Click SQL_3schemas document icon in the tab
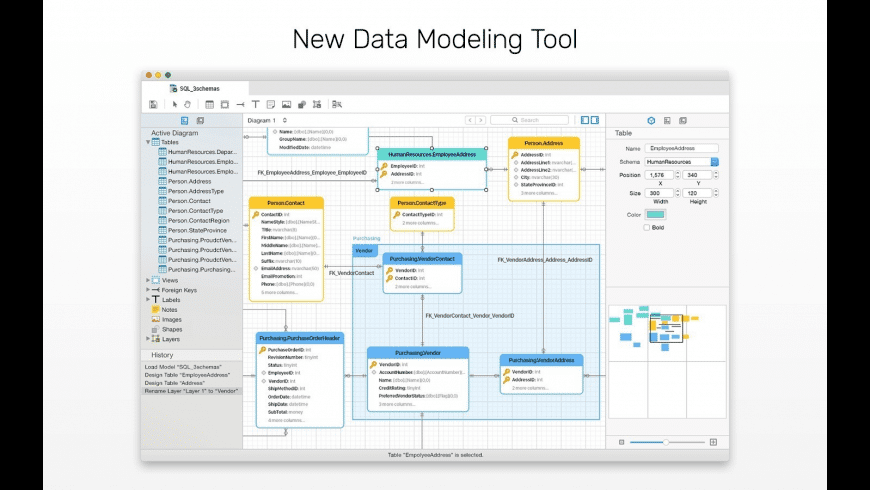 pos(173,88)
